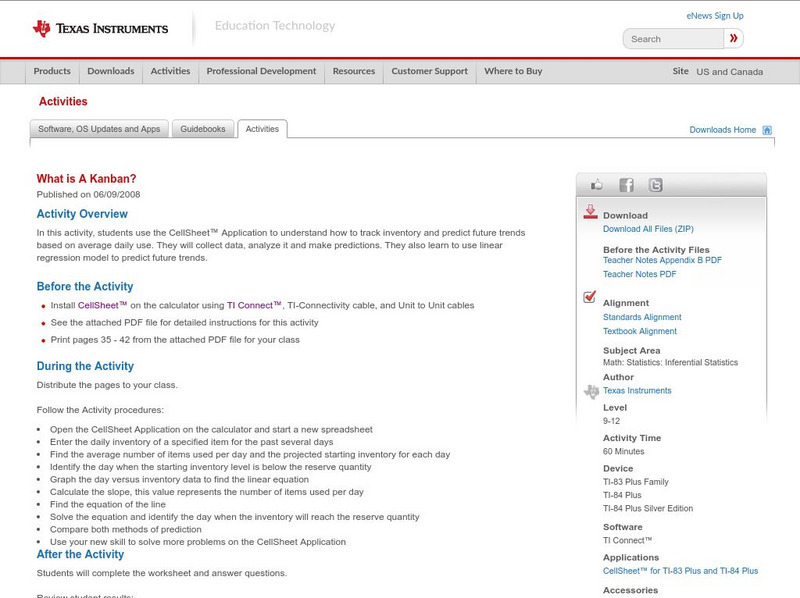Viewport: 800px width, 598px height.
Task: Open the Where to Buy menu
Action: tap(513, 71)
